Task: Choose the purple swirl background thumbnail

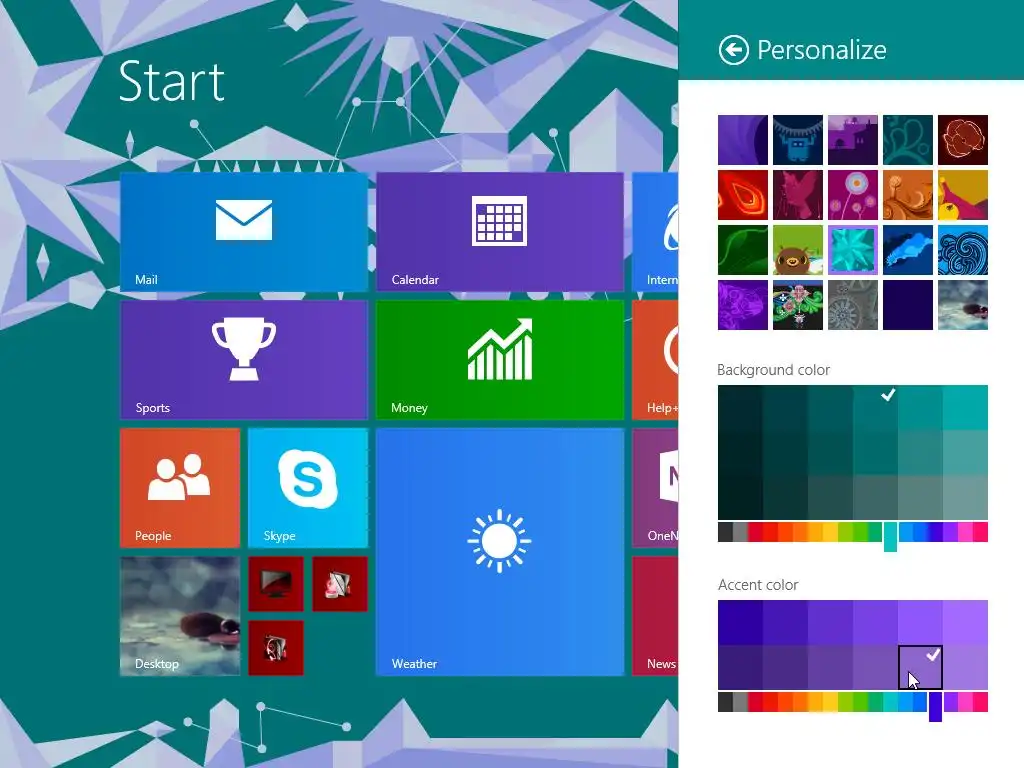Action: click(743, 140)
